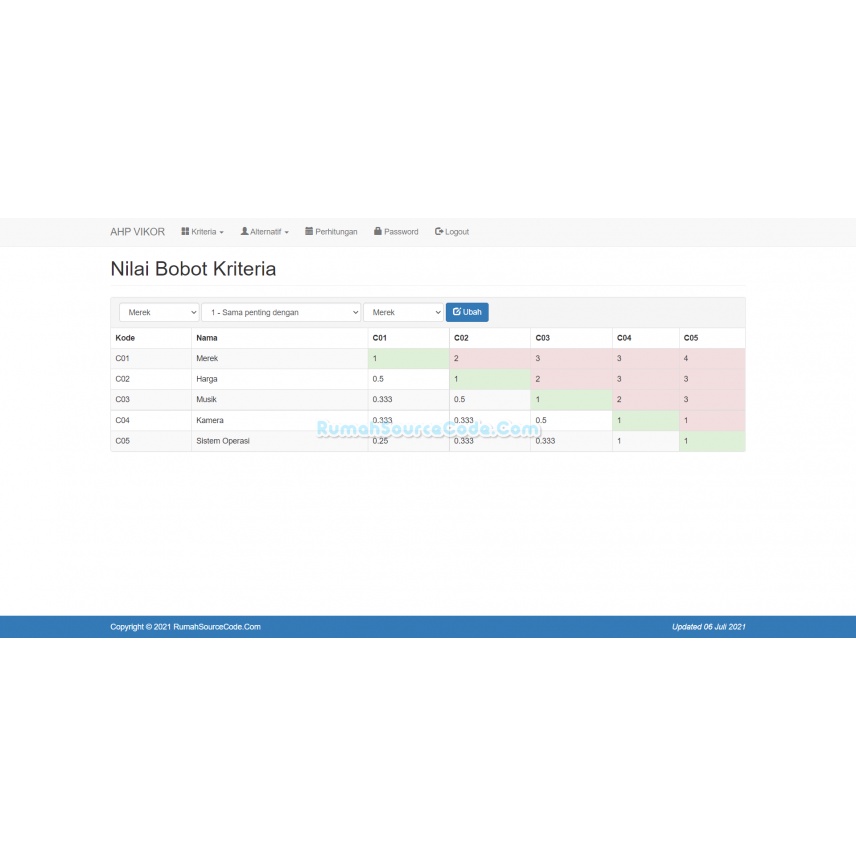This screenshot has height=856, width=856.
Task: Click the Perhitungan calendar icon
Action: (309, 231)
